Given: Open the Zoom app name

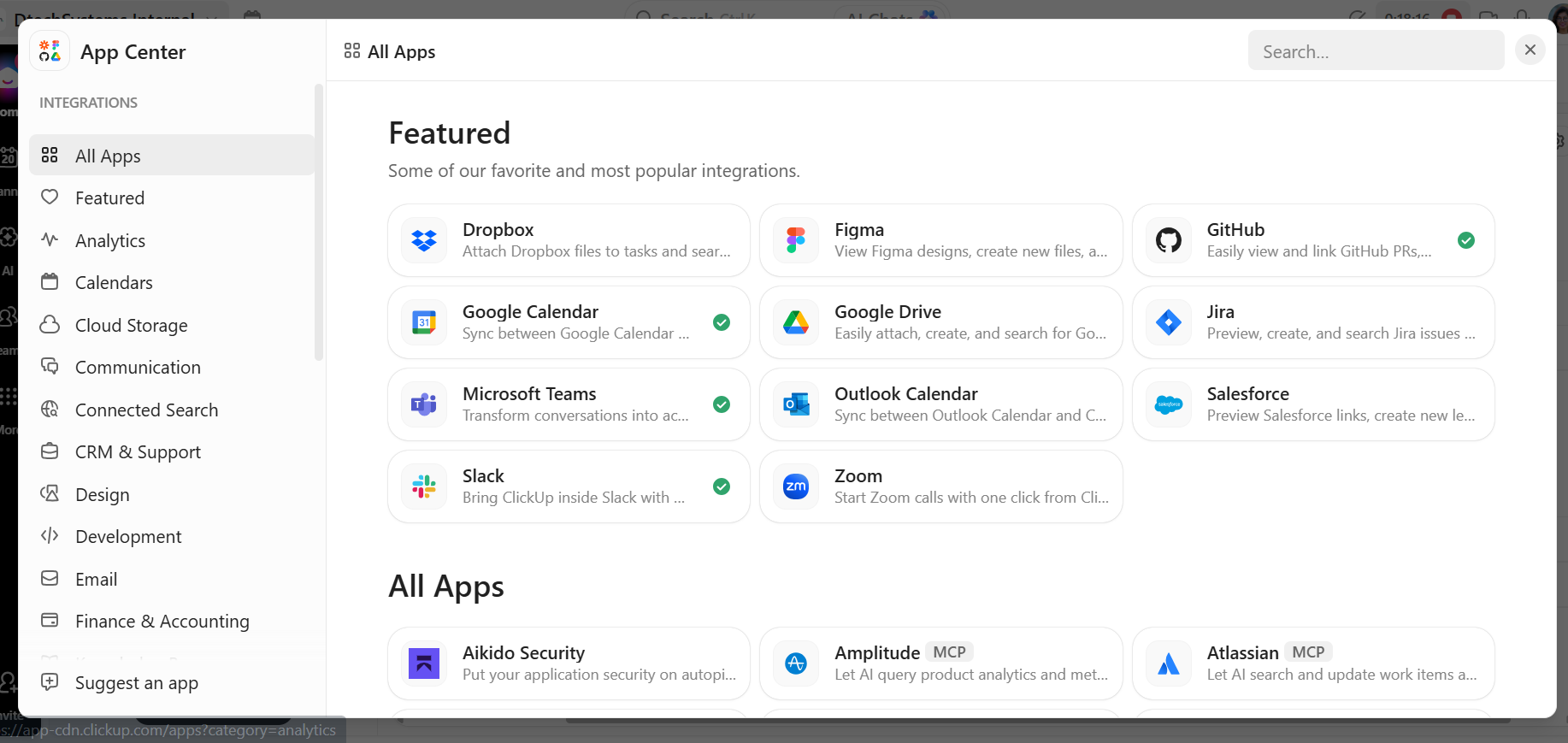Looking at the screenshot, I should [858, 475].
